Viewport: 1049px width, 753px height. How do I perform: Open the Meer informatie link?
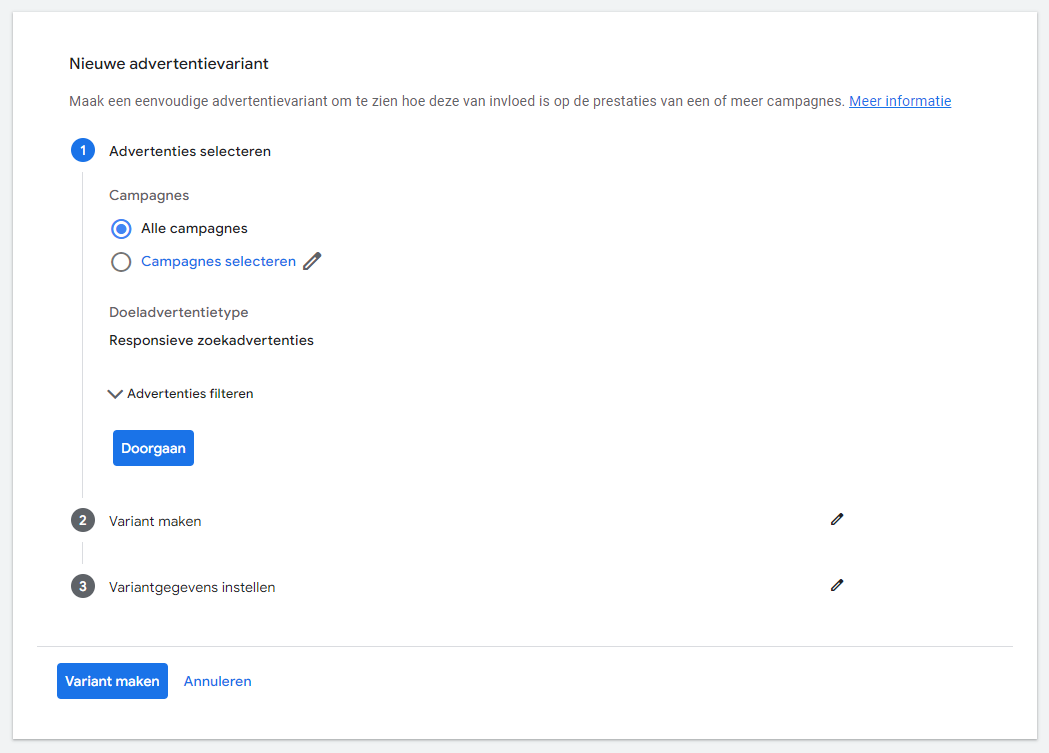pyautogui.click(x=900, y=101)
